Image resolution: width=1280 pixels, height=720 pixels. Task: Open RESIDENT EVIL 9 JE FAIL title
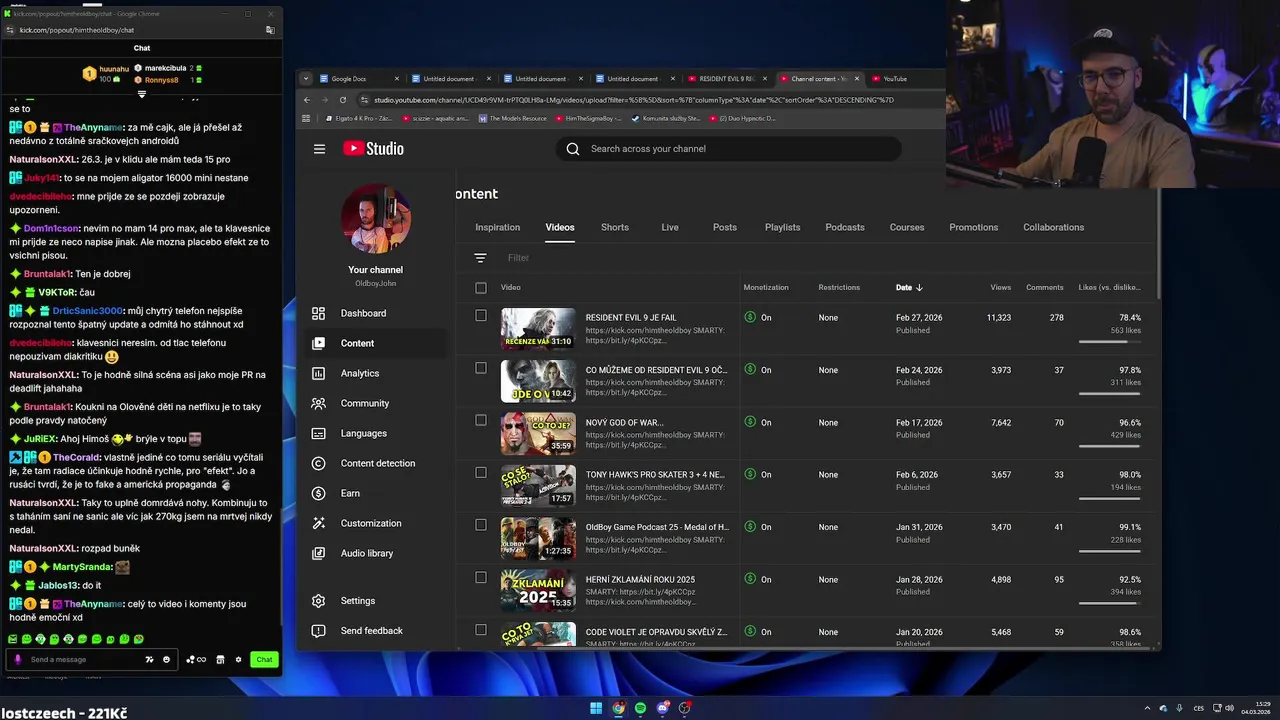[631, 318]
